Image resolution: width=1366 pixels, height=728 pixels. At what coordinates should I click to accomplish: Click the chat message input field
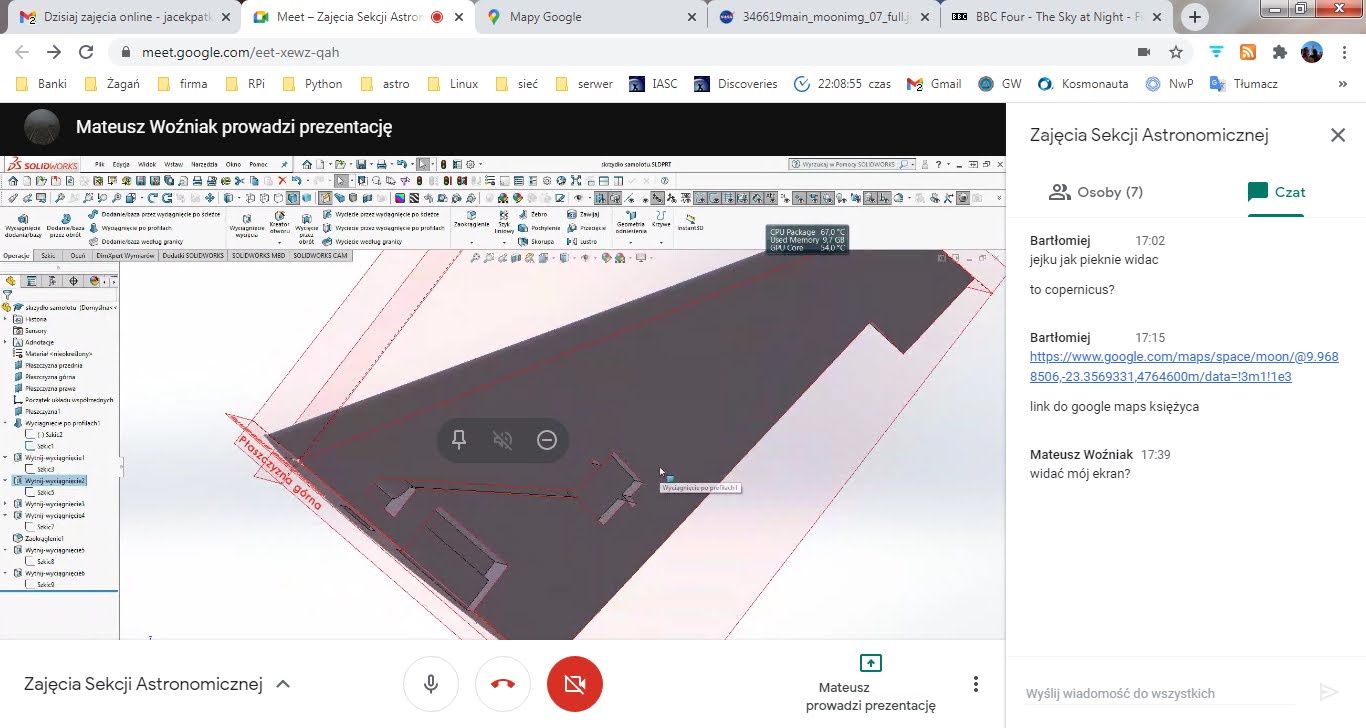1160,693
